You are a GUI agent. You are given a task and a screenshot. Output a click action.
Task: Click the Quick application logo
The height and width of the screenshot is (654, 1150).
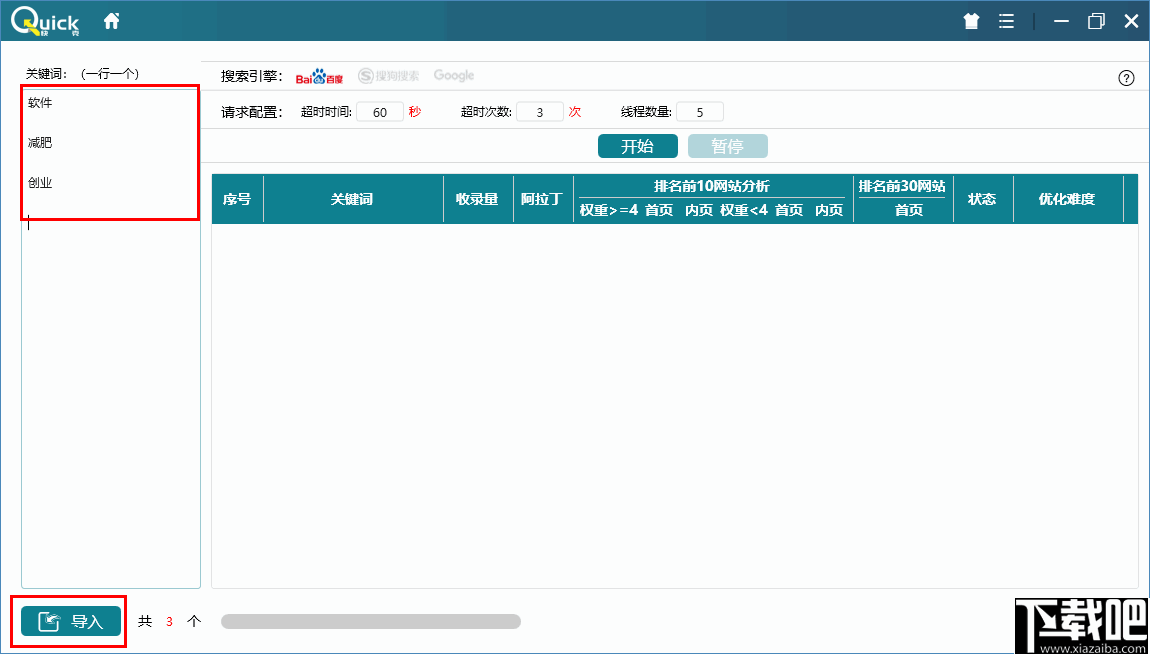tap(43, 19)
